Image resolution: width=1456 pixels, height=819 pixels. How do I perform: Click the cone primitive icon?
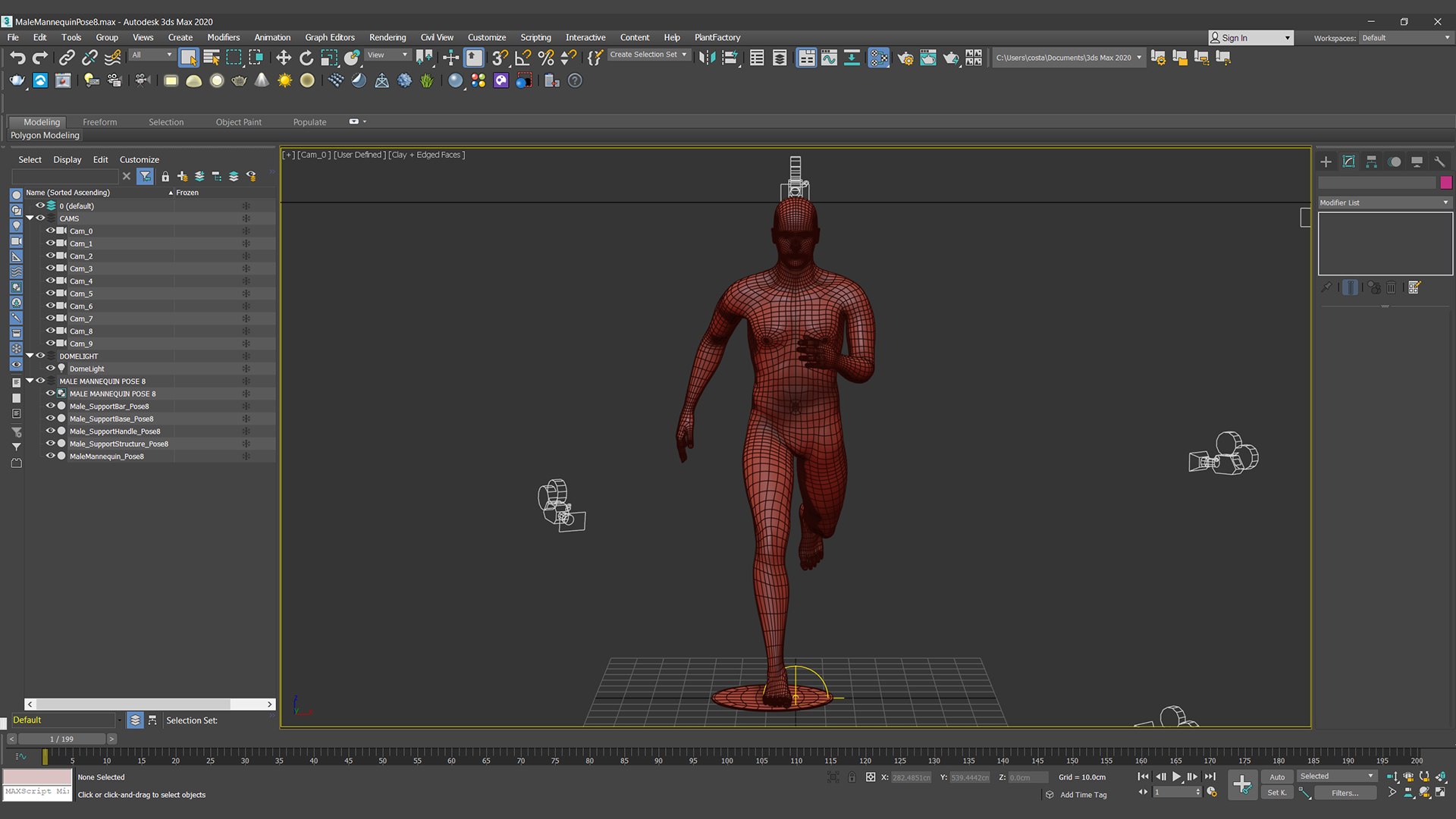(262, 80)
